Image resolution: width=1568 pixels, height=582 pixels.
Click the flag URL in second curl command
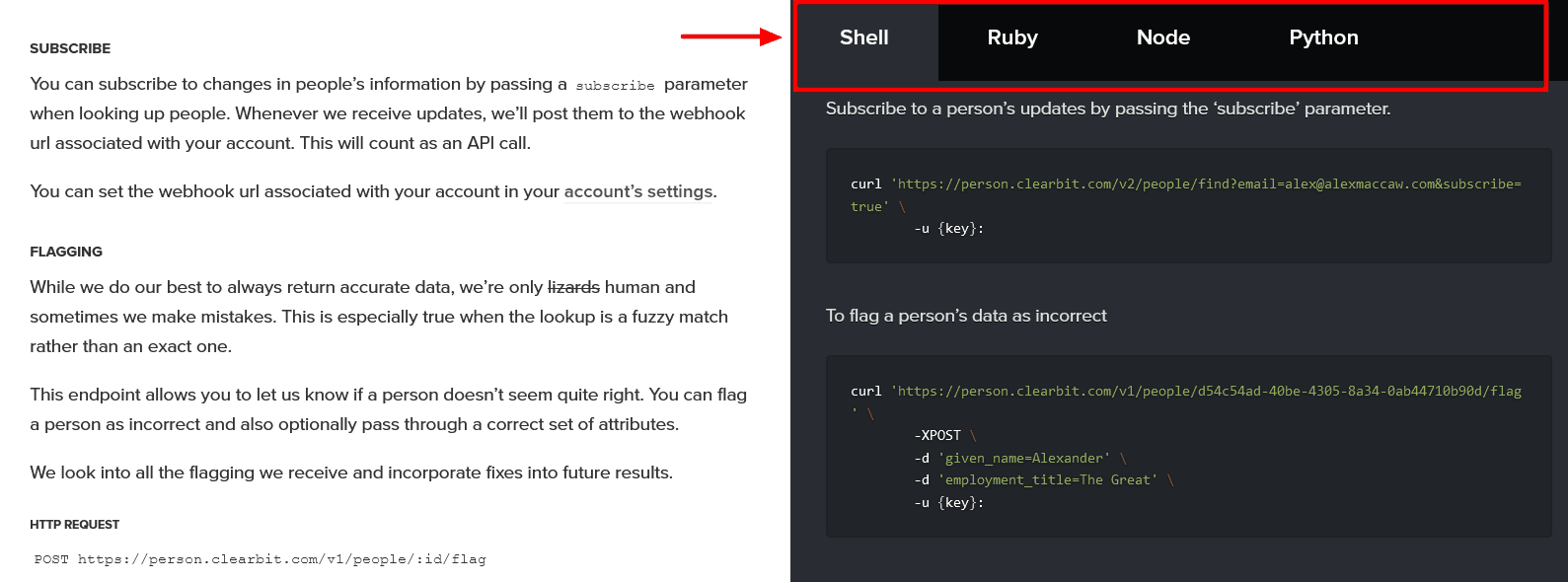coord(1208,392)
